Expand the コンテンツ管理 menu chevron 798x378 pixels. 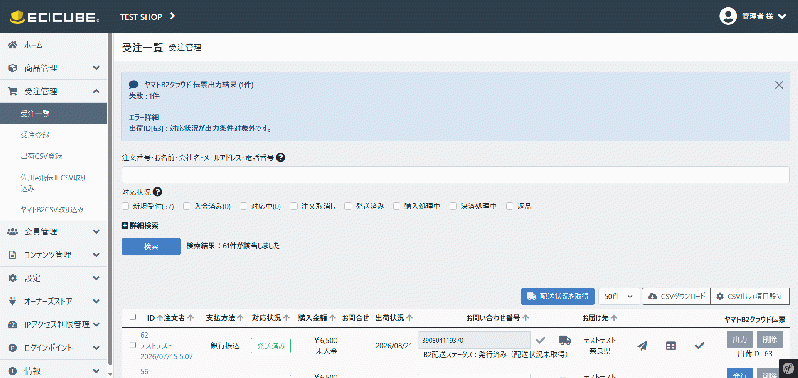(x=96, y=255)
